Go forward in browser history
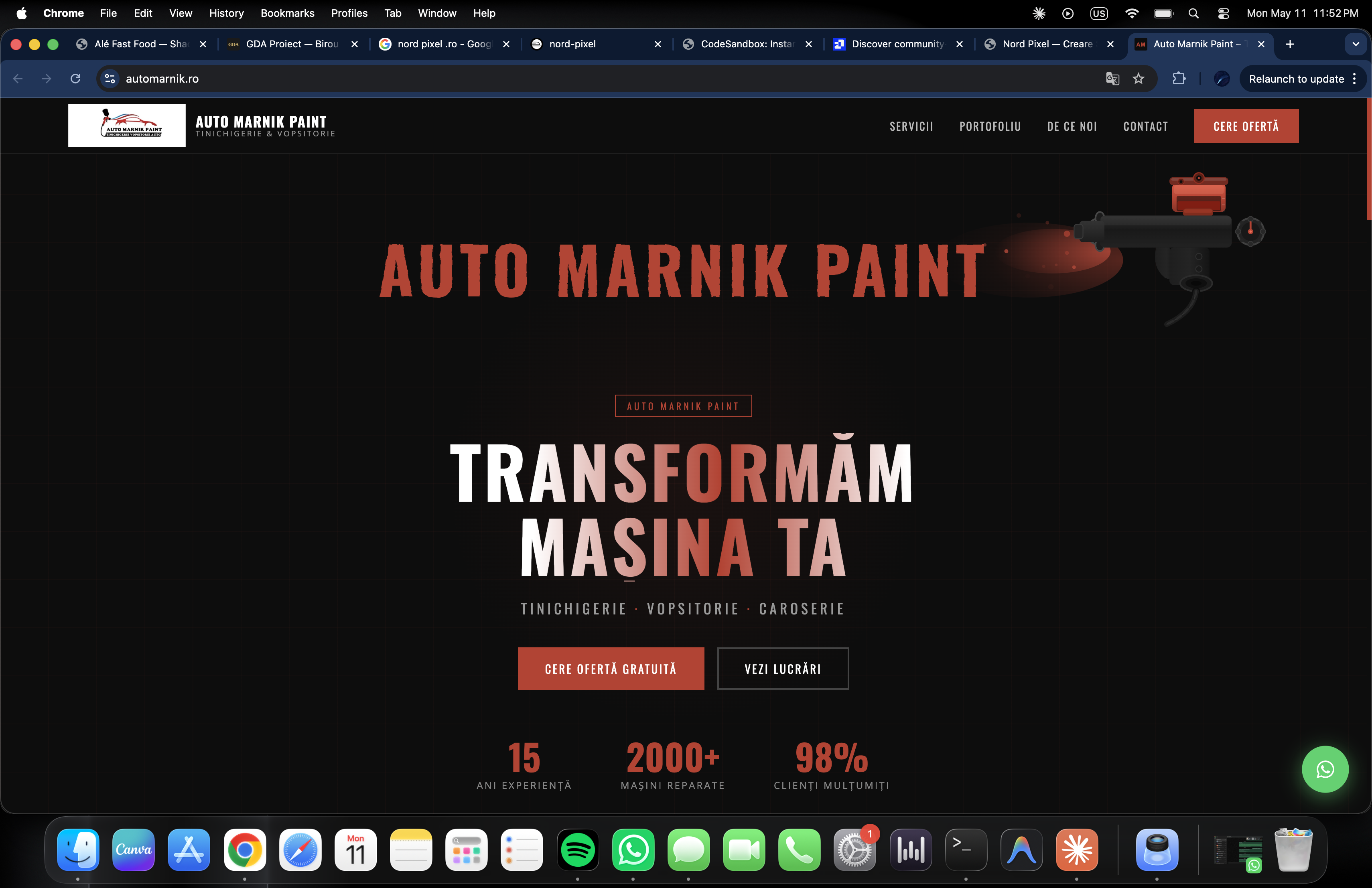1372x888 pixels. pyautogui.click(x=46, y=78)
